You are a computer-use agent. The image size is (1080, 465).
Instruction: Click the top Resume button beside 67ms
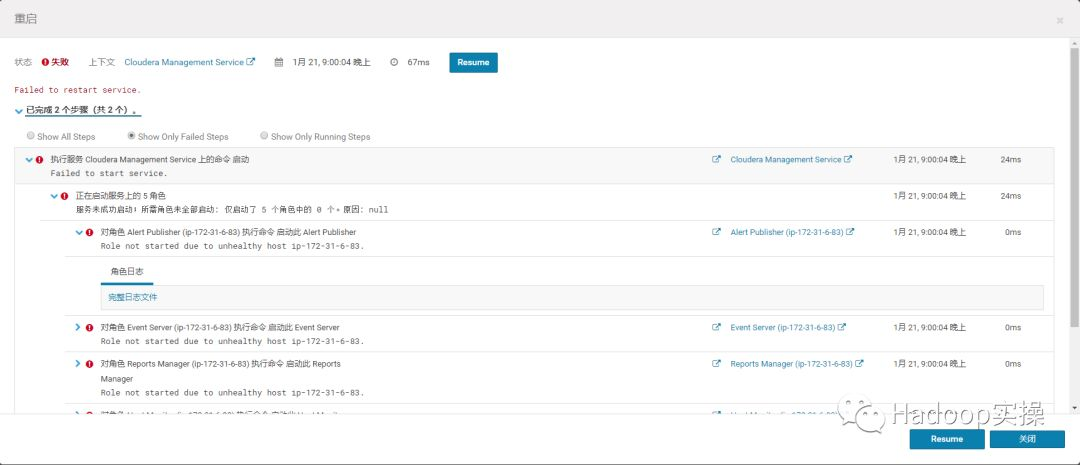[473, 62]
